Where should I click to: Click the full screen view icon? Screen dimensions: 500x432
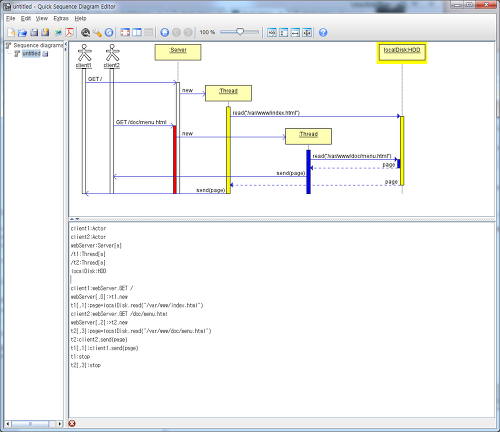click(125, 32)
